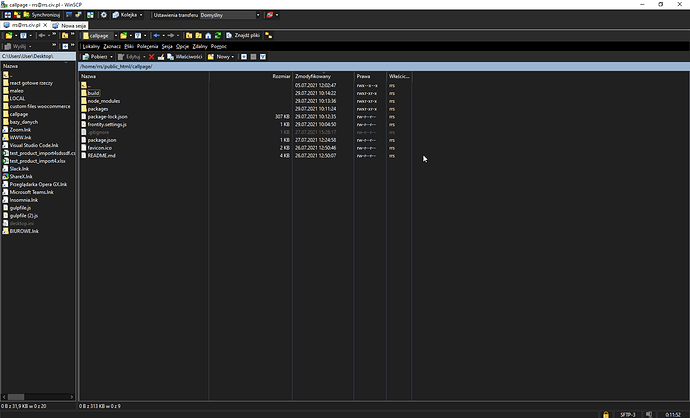
Task: Navigate back with the blue left arrow
Action: click(x=156, y=35)
